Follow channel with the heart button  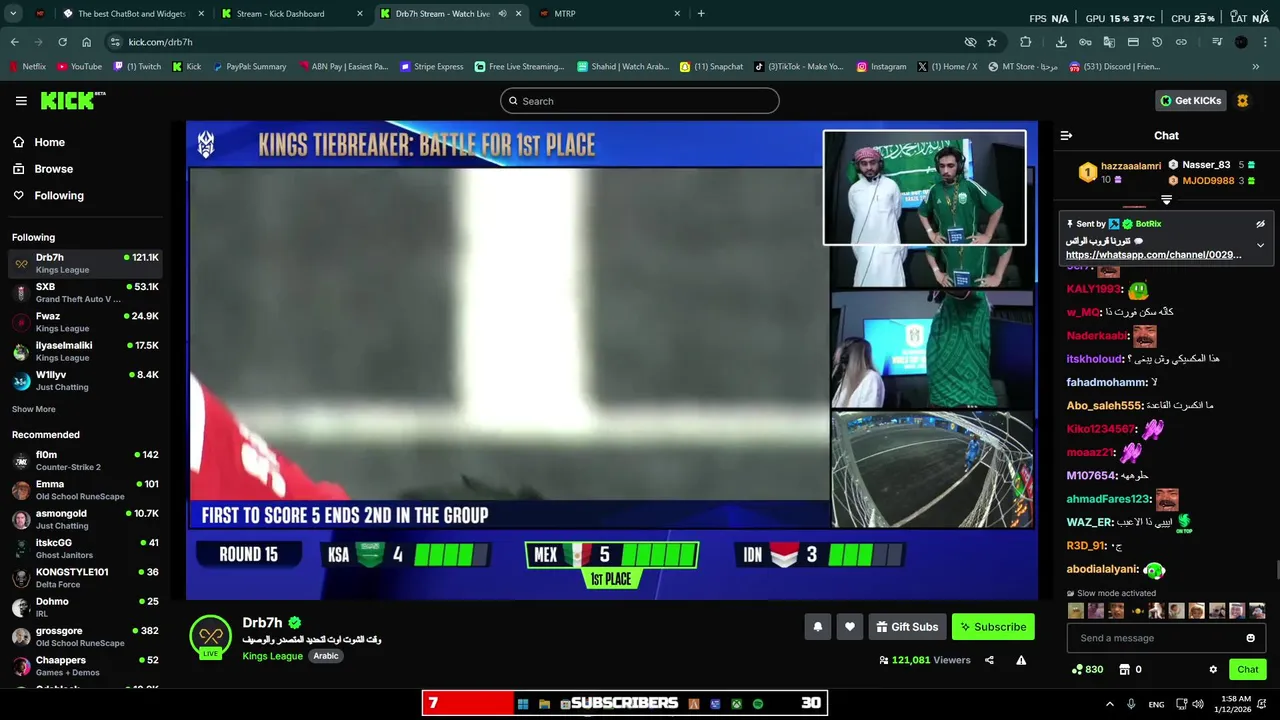click(849, 627)
